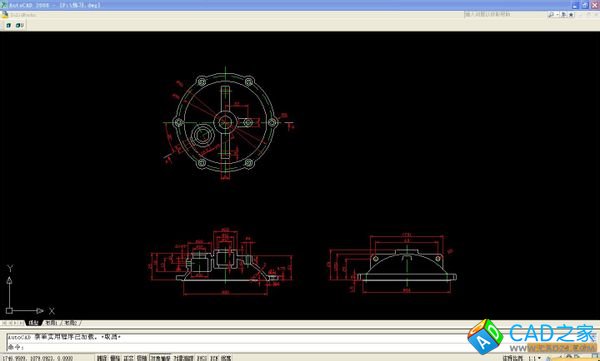Expand the dropdown arrow next to the search magnifier
This screenshot has width=600, height=361.
click(x=557, y=15)
